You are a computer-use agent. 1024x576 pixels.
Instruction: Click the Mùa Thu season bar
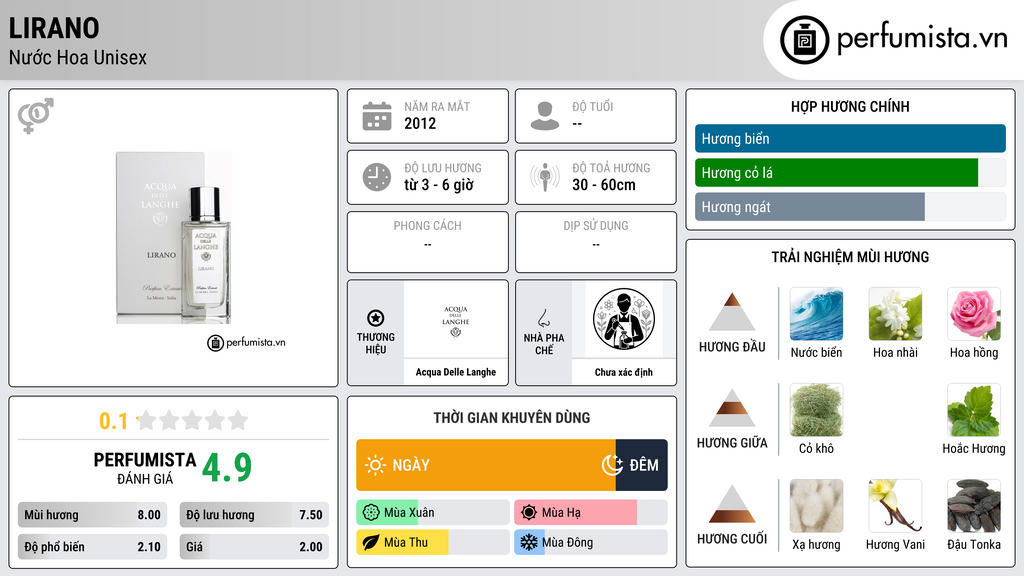tap(433, 542)
